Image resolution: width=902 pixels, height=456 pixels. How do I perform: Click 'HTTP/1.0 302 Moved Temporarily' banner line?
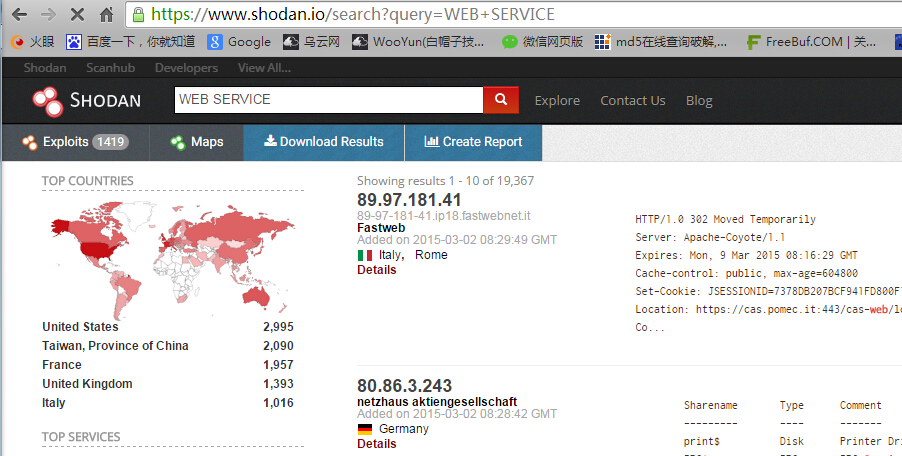click(x=725, y=219)
